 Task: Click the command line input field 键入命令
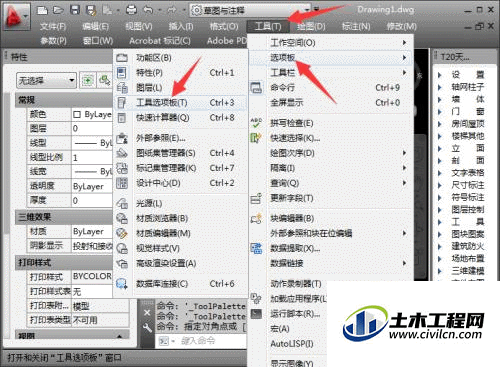[x=202, y=341]
